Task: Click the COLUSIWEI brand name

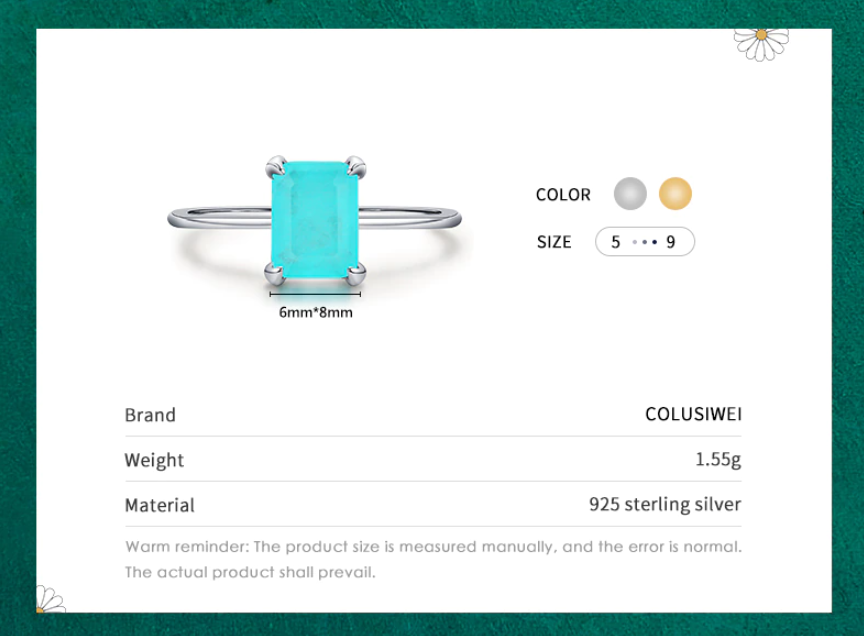Action: pos(693,414)
